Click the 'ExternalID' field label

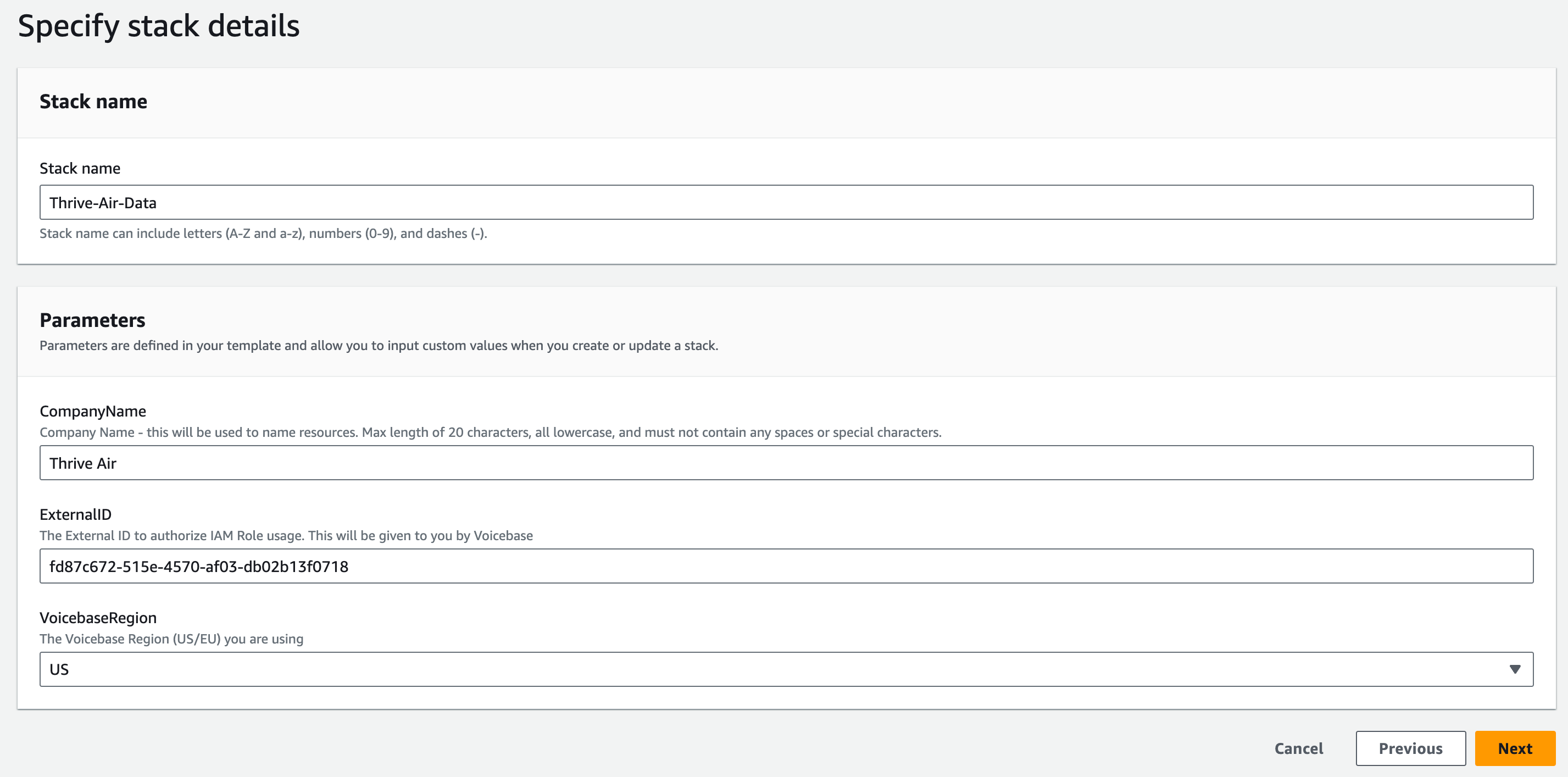tap(75, 515)
